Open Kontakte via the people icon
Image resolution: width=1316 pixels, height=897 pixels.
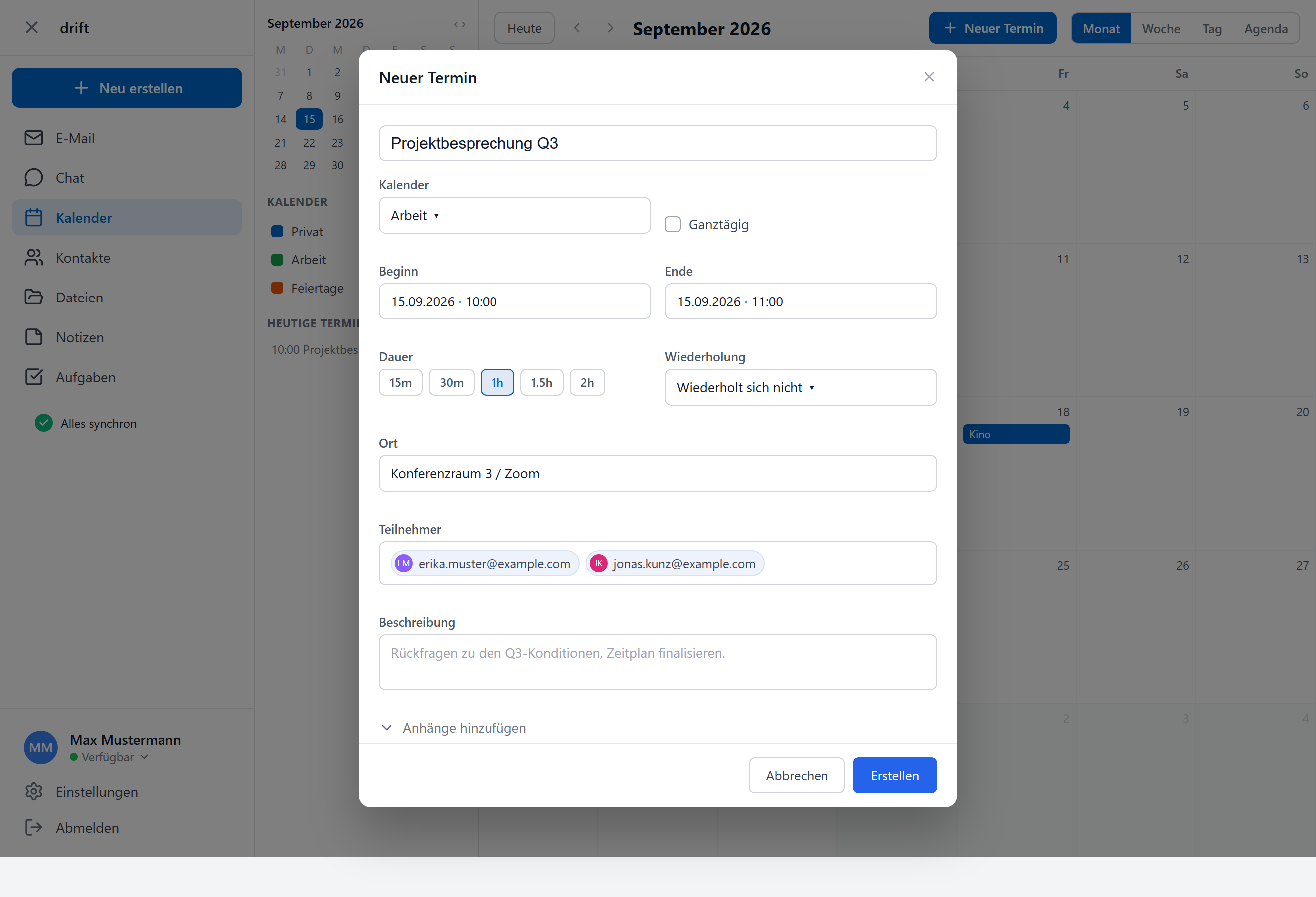(34, 258)
